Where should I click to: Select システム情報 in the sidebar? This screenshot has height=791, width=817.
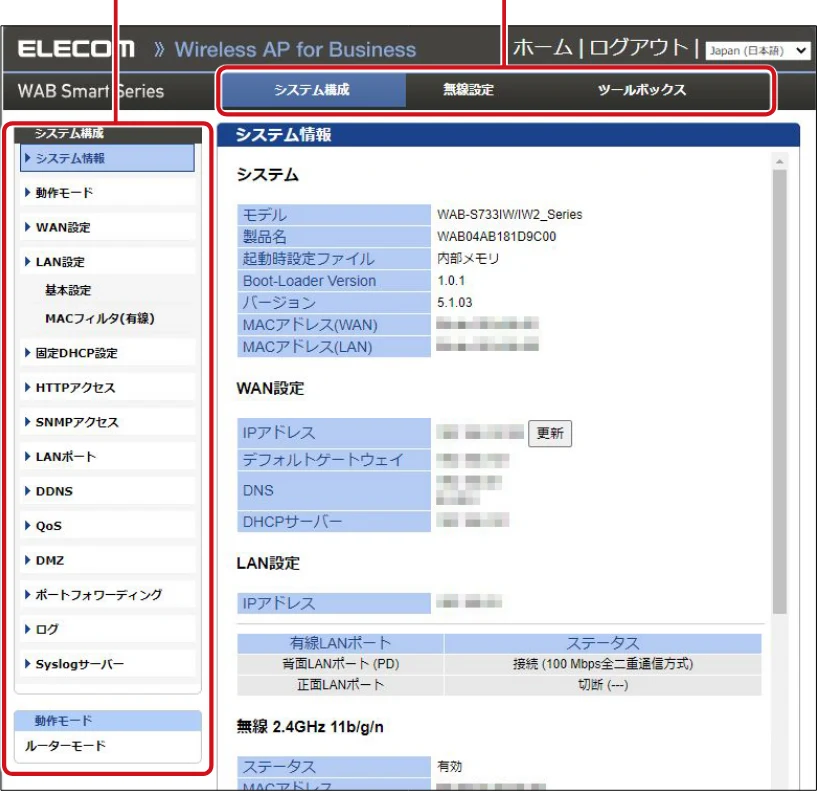click(x=107, y=158)
